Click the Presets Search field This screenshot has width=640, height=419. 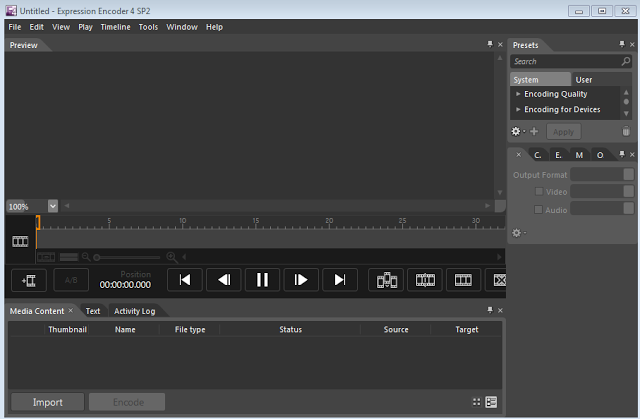571,62
